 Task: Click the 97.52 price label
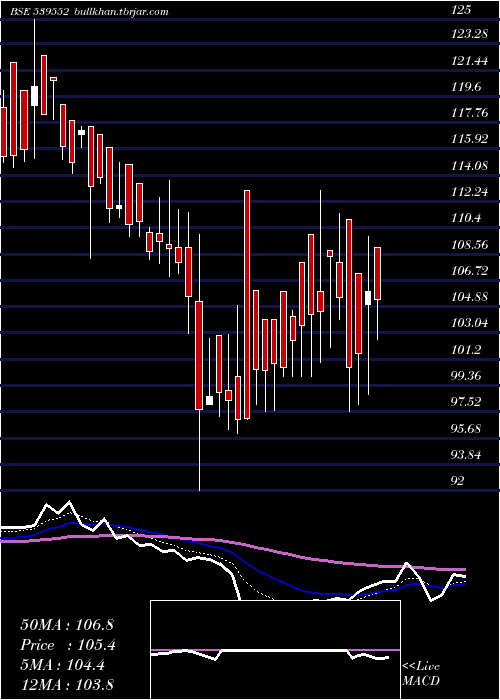466,402
